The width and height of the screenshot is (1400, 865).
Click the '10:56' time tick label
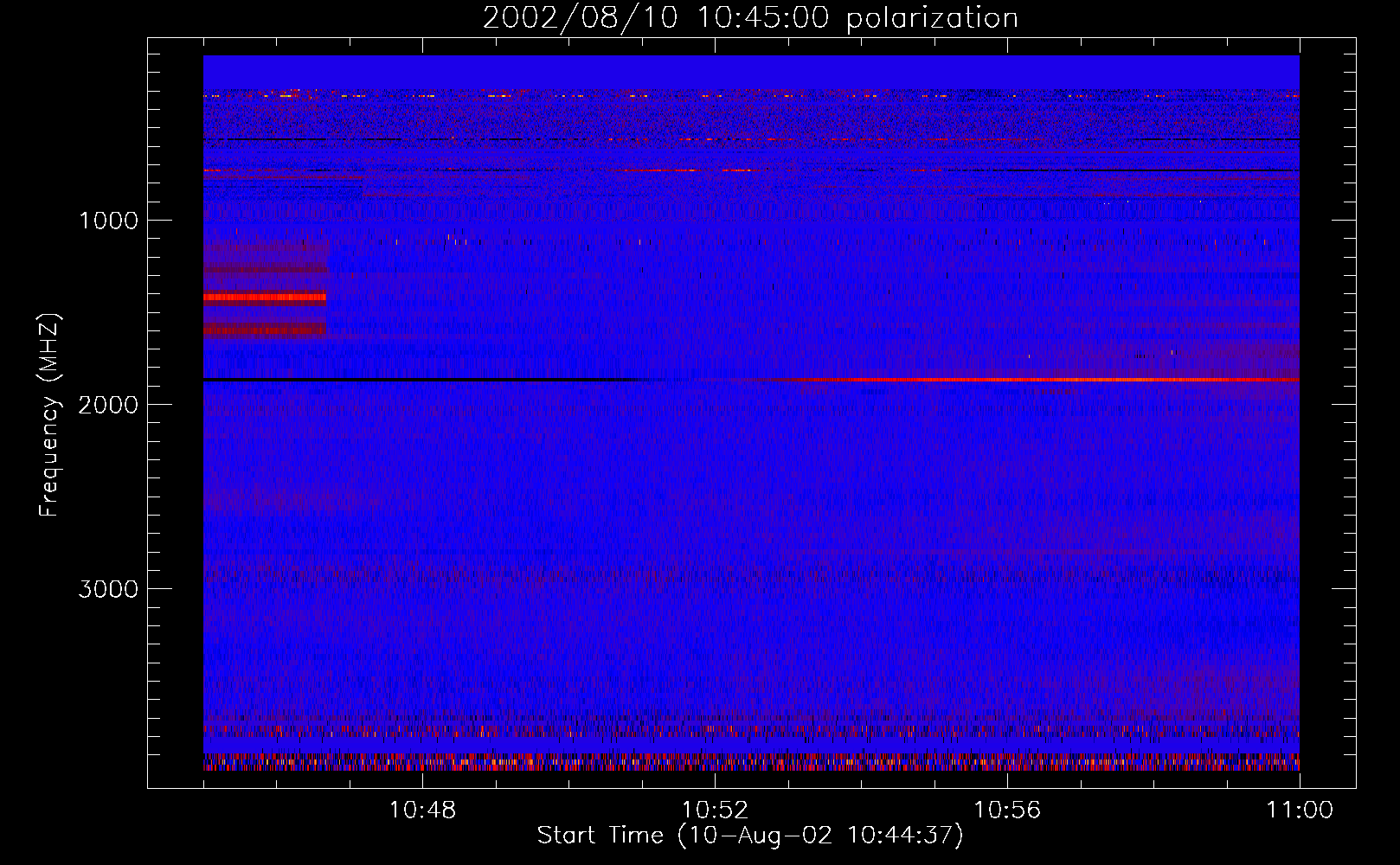pos(1007,811)
